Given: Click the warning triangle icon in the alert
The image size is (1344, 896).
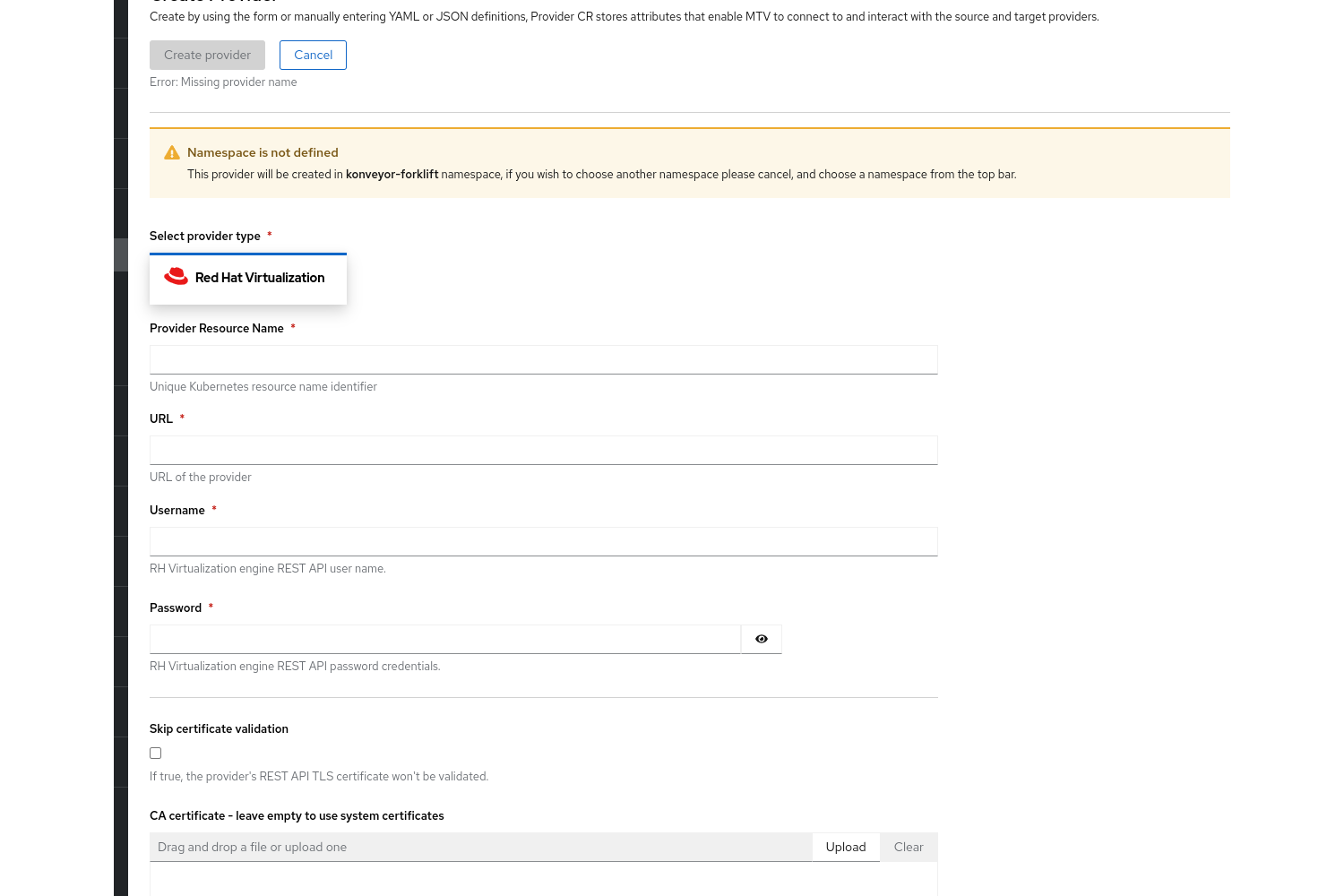Looking at the screenshot, I should 172,153.
